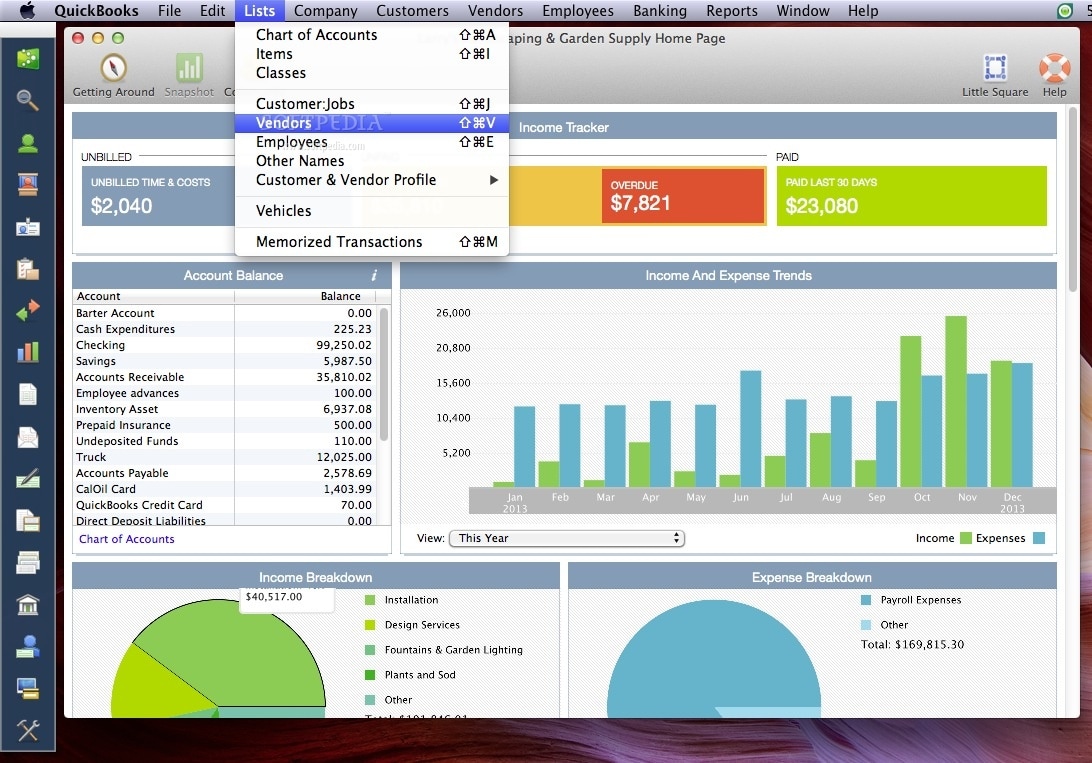This screenshot has width=1092, height=763.
Task: Click the blue person with check sidebar icon
Action: [x=28, y=647]
